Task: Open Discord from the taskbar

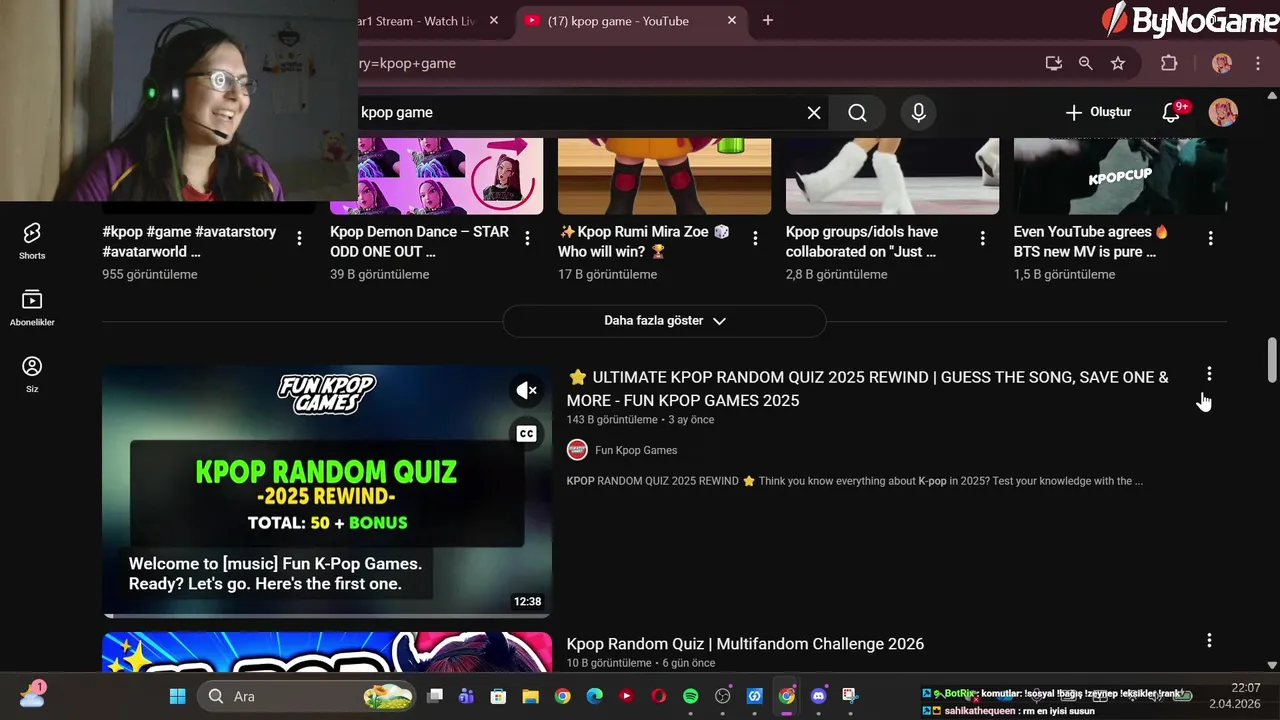Action: (x=819, y=696)
